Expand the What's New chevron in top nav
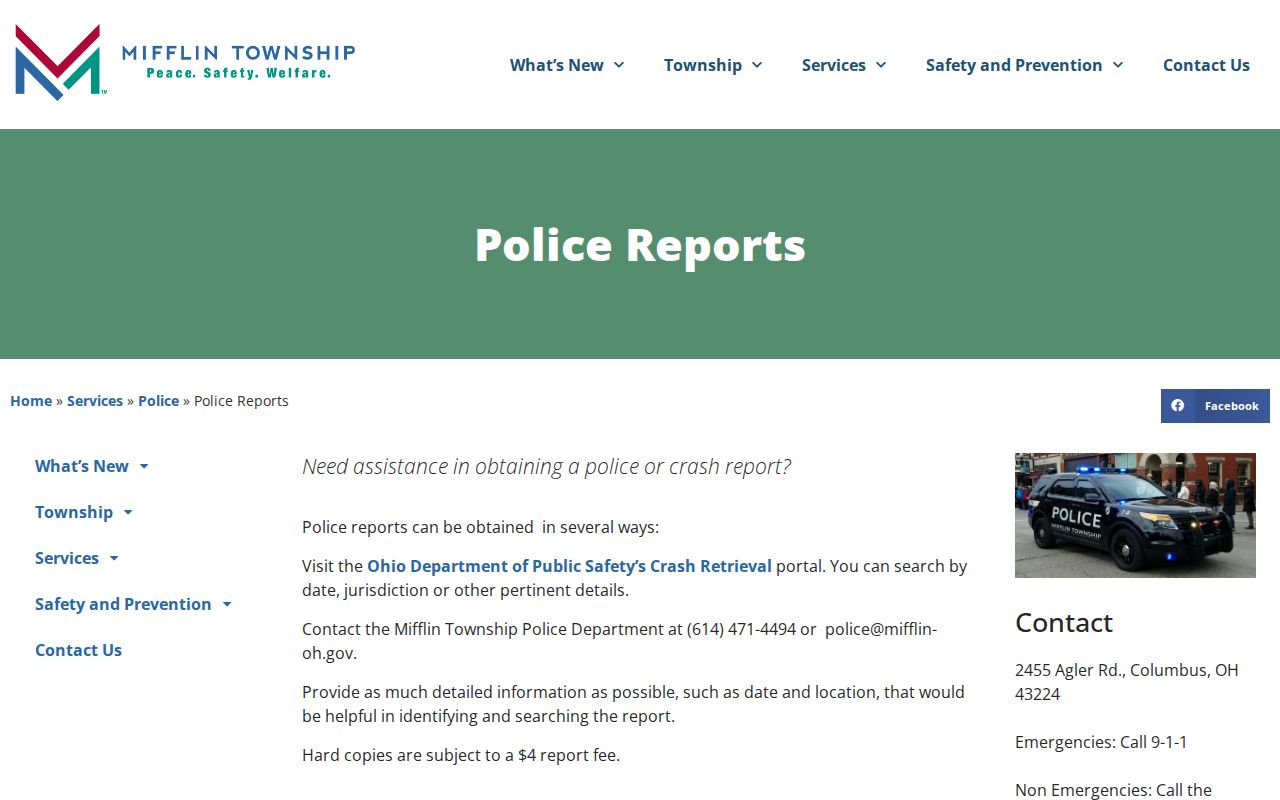Screen dimensions: 1280x800 click(619, 65)
